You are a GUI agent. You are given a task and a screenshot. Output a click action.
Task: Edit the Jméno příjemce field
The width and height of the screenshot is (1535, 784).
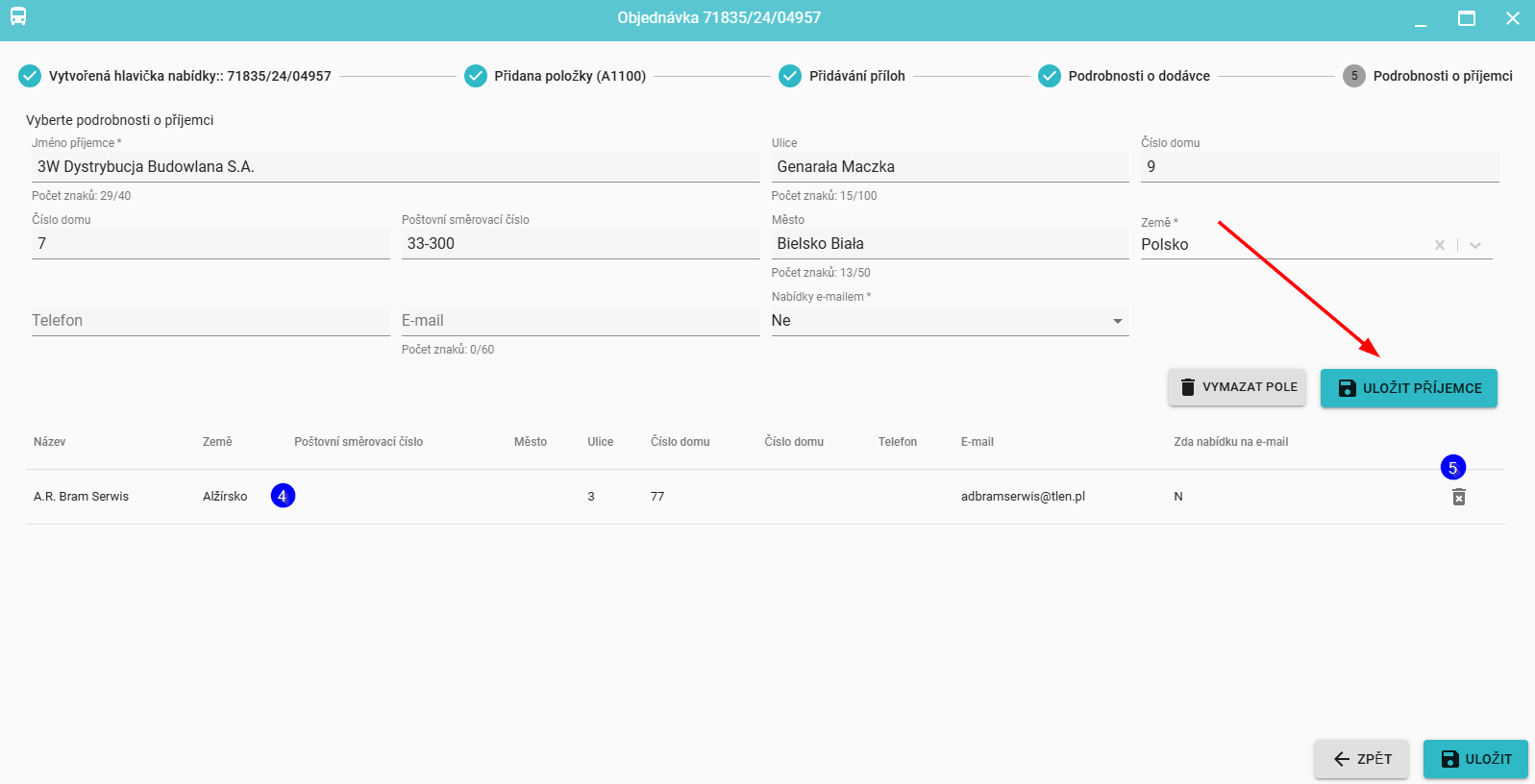tap(395, 167)
